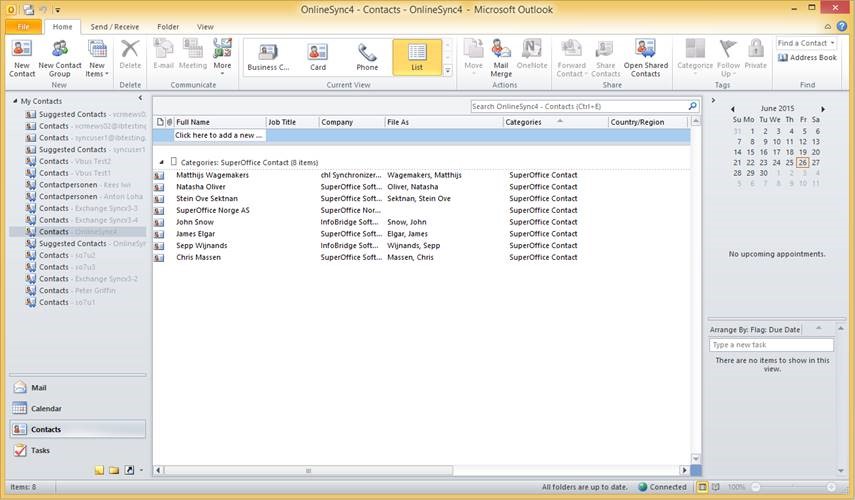Click in the Search OnlineSync4 Contacts box
This screenshot has height=500, width=855.
[579, 106]
